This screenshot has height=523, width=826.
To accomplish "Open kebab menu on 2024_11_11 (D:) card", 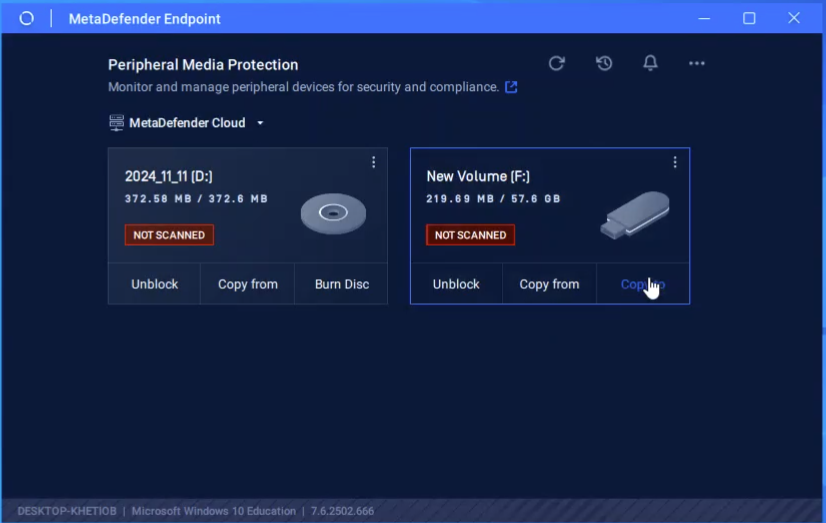I will coord(373,162).
